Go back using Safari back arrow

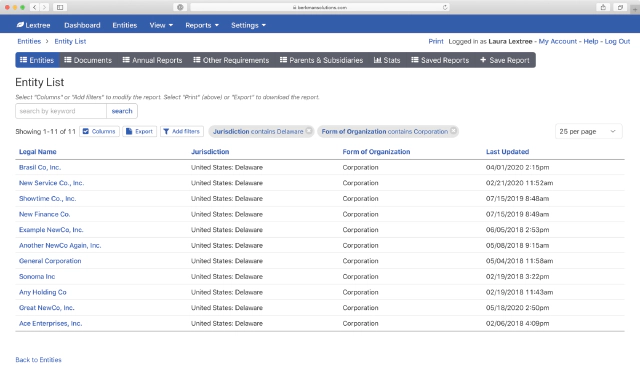(x=35, y=7)
